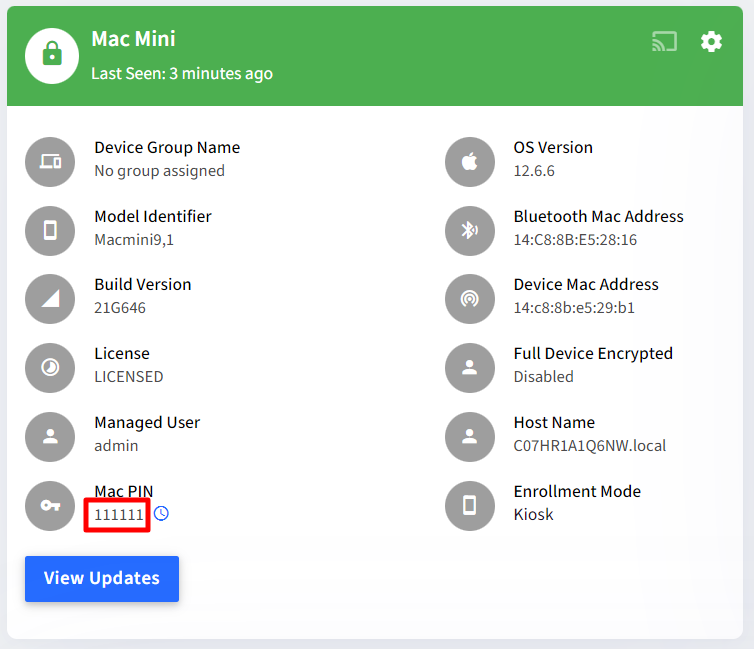Click the Managed User person icon
This screenshot has width=754, height=649.
coord(50,437)
